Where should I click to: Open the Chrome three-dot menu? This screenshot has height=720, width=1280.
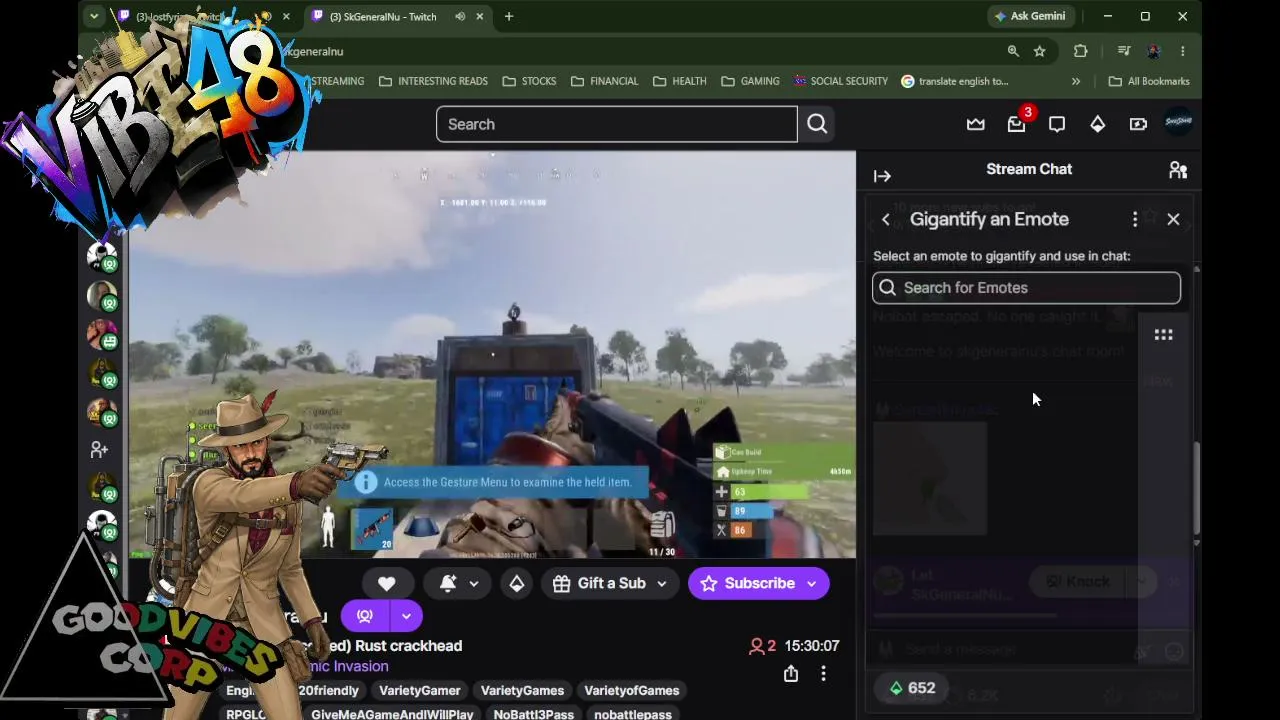tap(1182, 51)
